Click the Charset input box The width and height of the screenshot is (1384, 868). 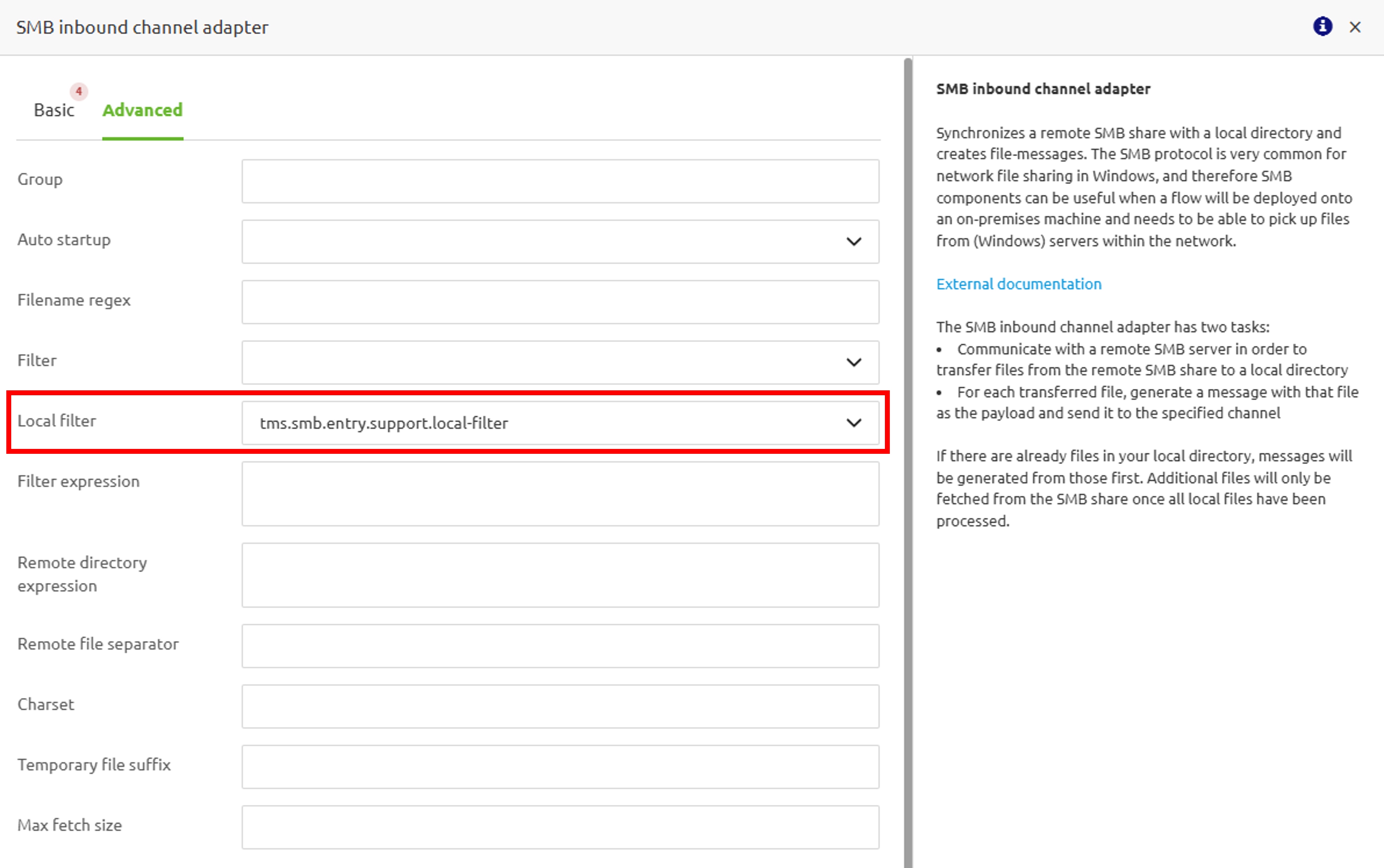[560, 706]
